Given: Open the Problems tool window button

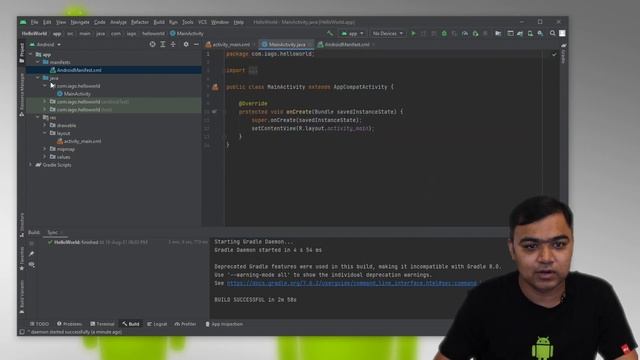Looking at the screenshot, I should [69, 324].
